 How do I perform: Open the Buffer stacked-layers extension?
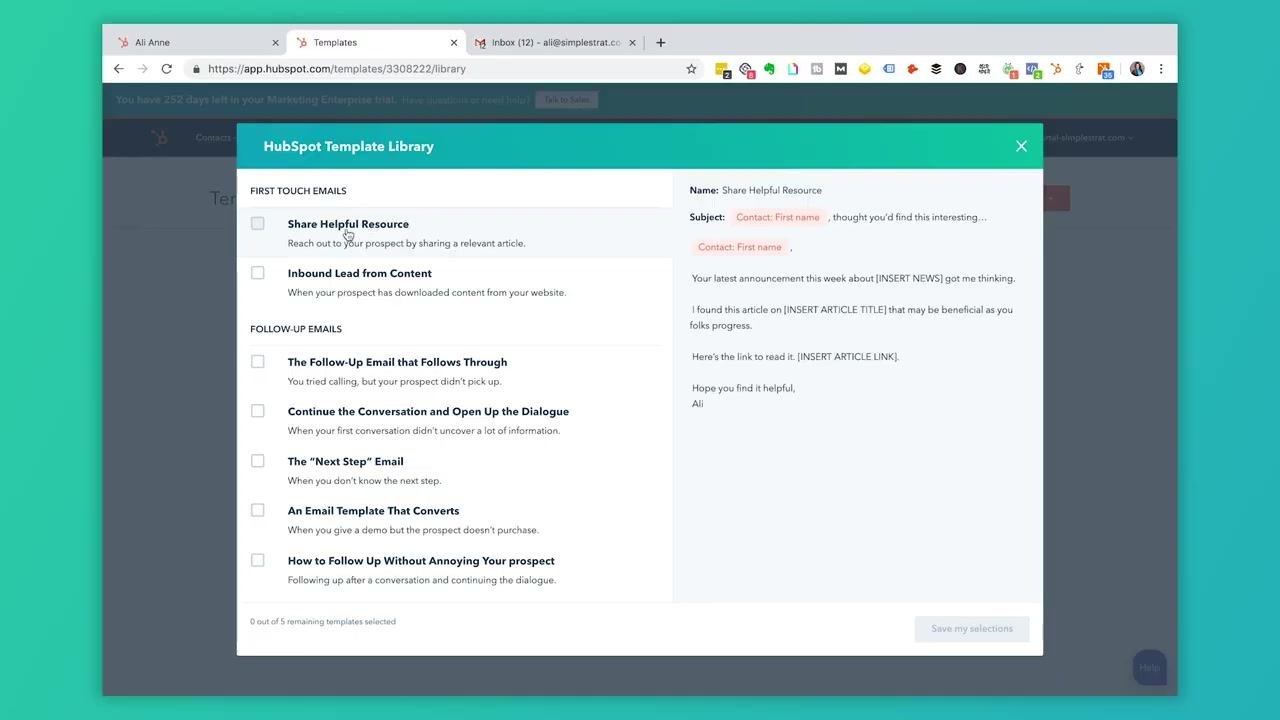pyautogui.click(x=936, y=69)
